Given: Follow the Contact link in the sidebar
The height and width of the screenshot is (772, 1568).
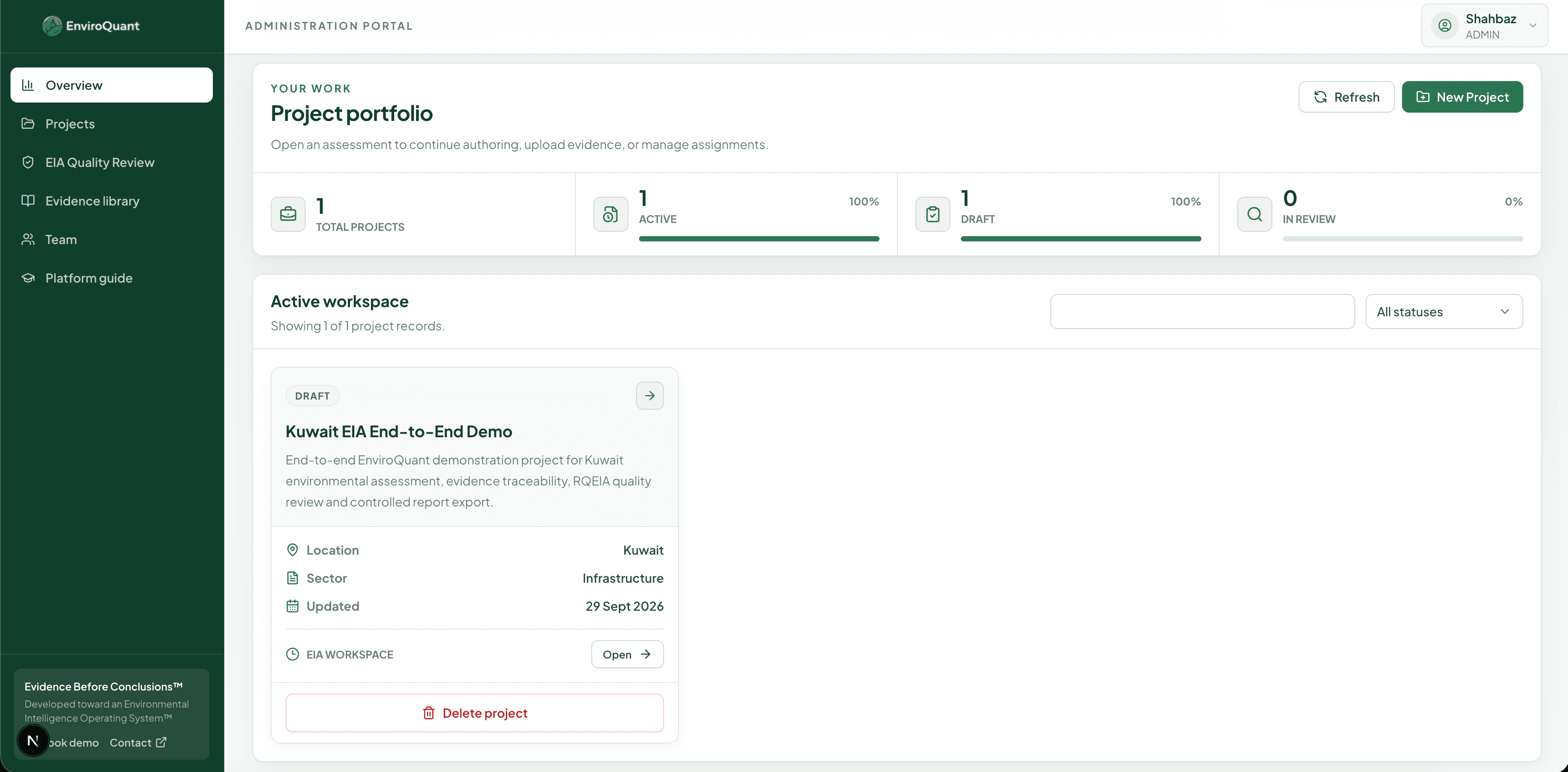Looking at the screenshot, I should click(138, 743).
